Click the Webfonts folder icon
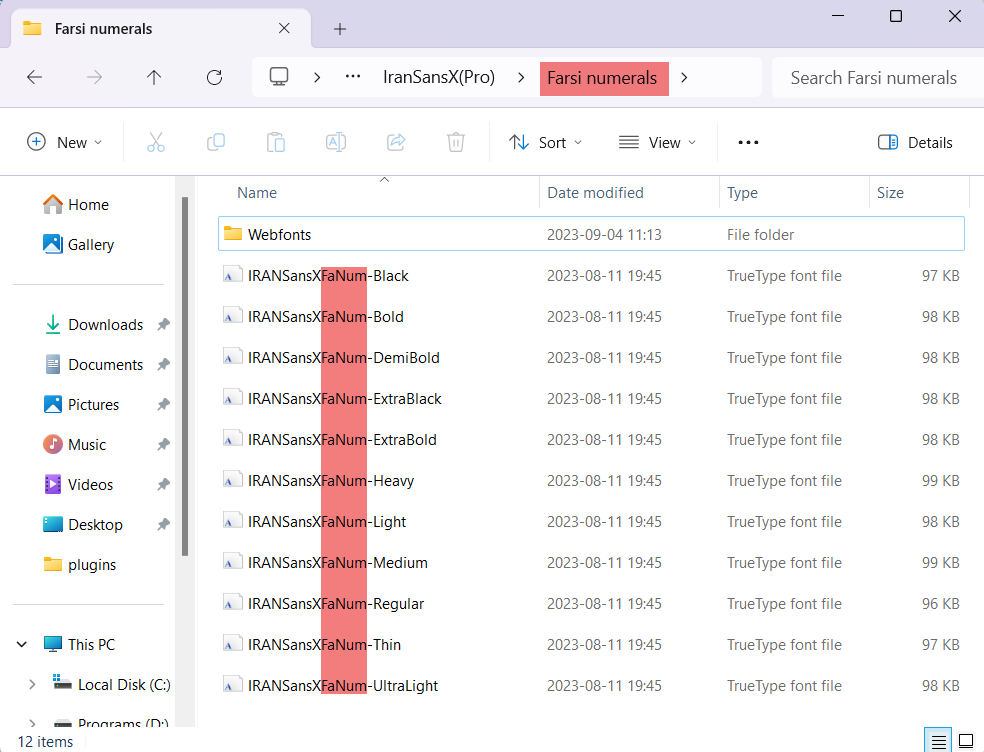 click(x=233, y=234)
